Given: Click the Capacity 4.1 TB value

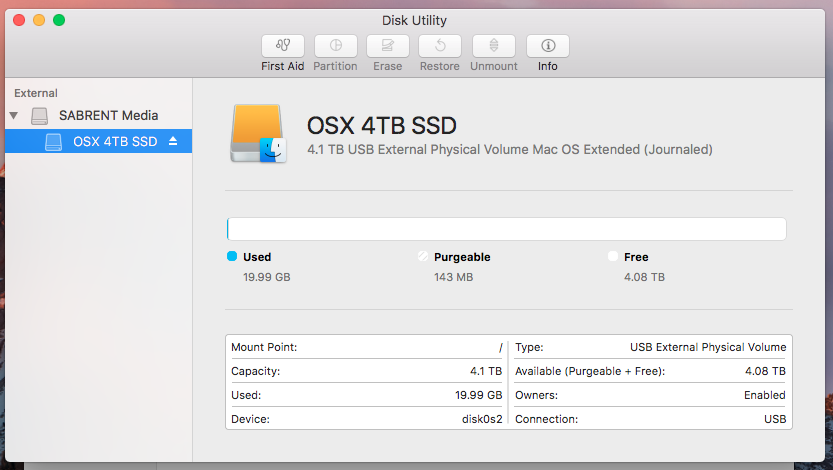Looking at the screenshot, I should coord(486,371).
